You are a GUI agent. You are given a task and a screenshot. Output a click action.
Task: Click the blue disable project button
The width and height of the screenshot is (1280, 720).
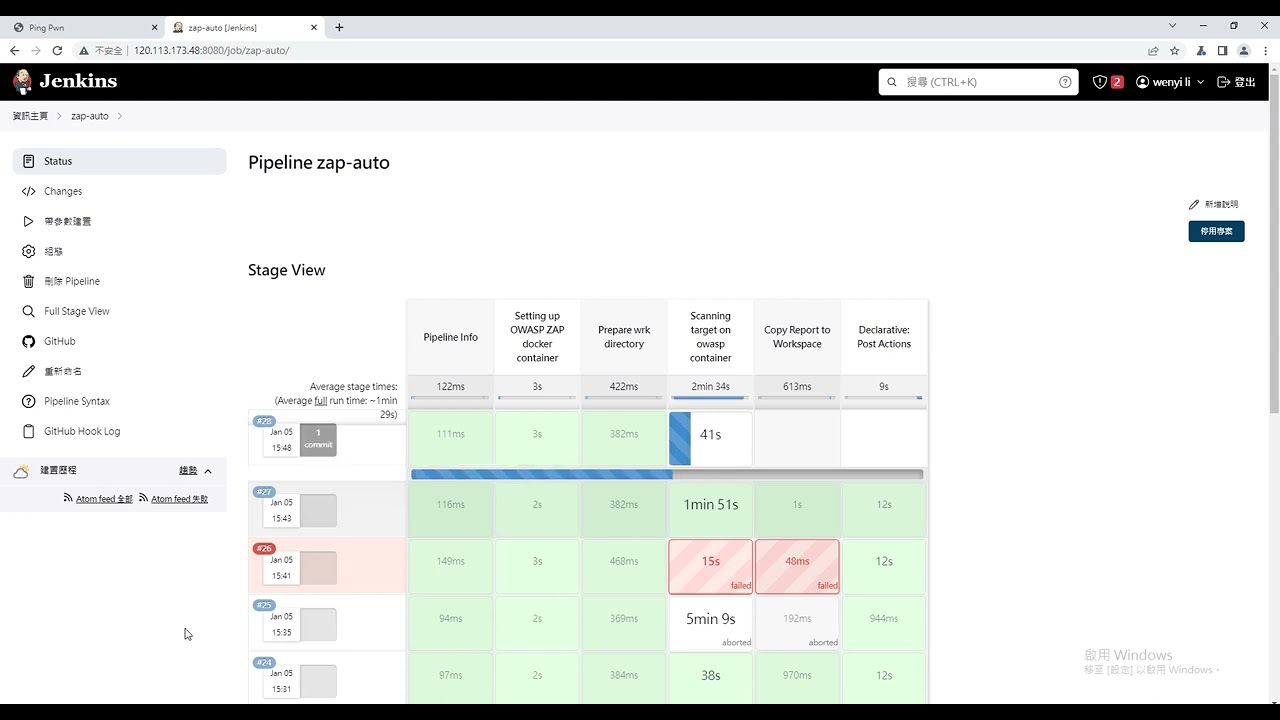1216,231
